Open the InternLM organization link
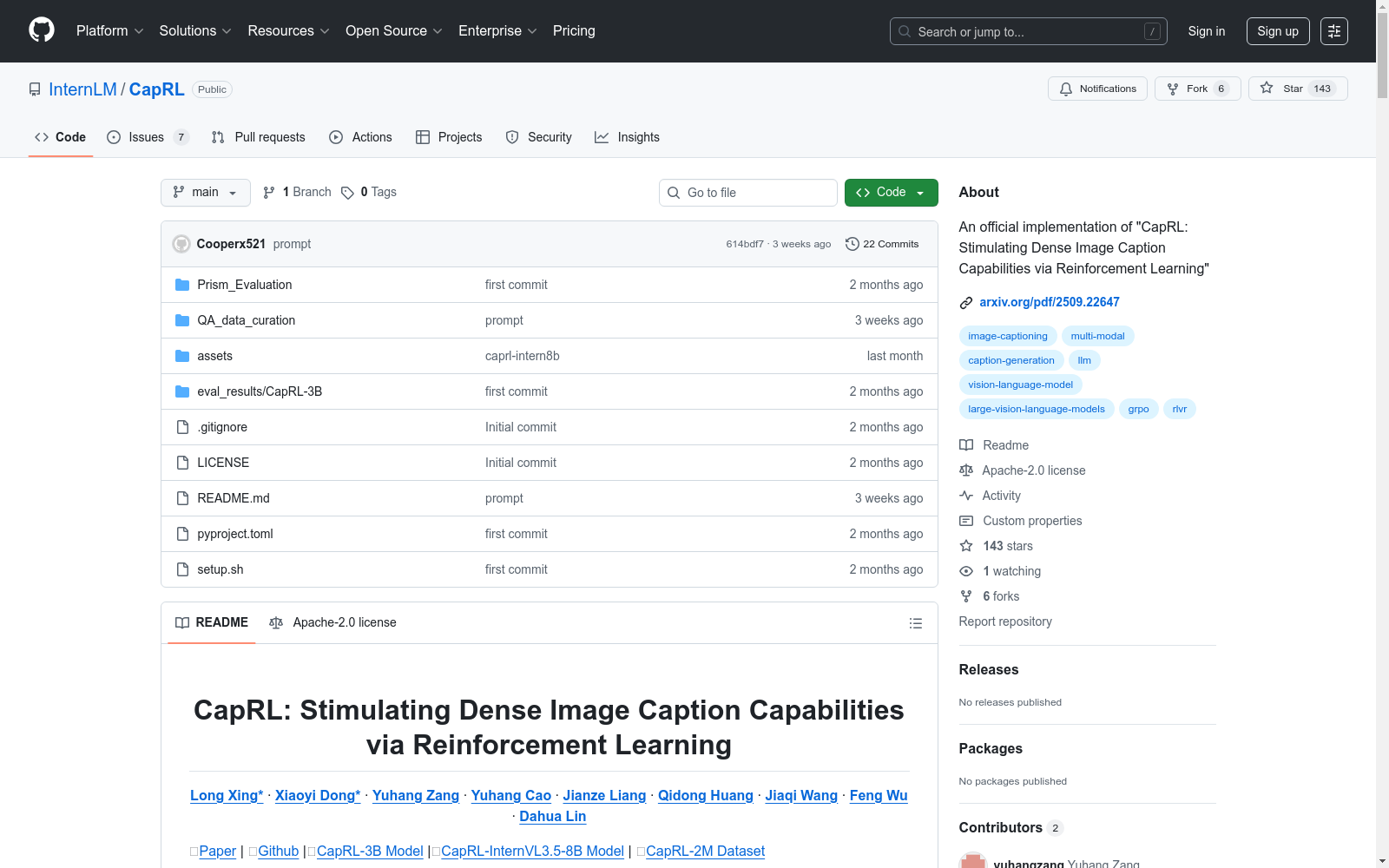Screen dimensions: 1389x868 [x=82, y=89]
